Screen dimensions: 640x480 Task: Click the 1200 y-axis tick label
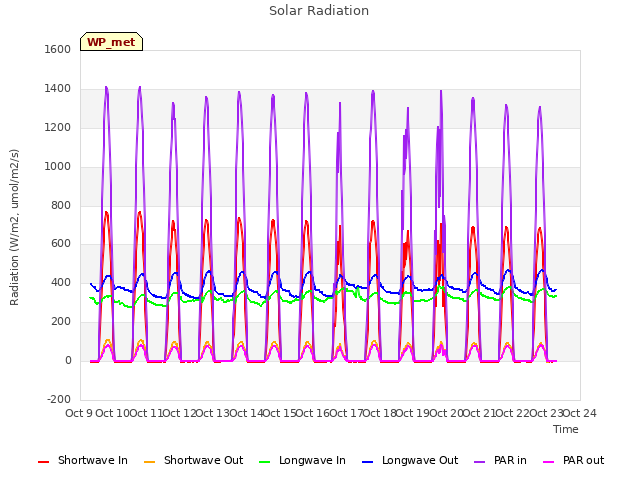coord(58,128)
